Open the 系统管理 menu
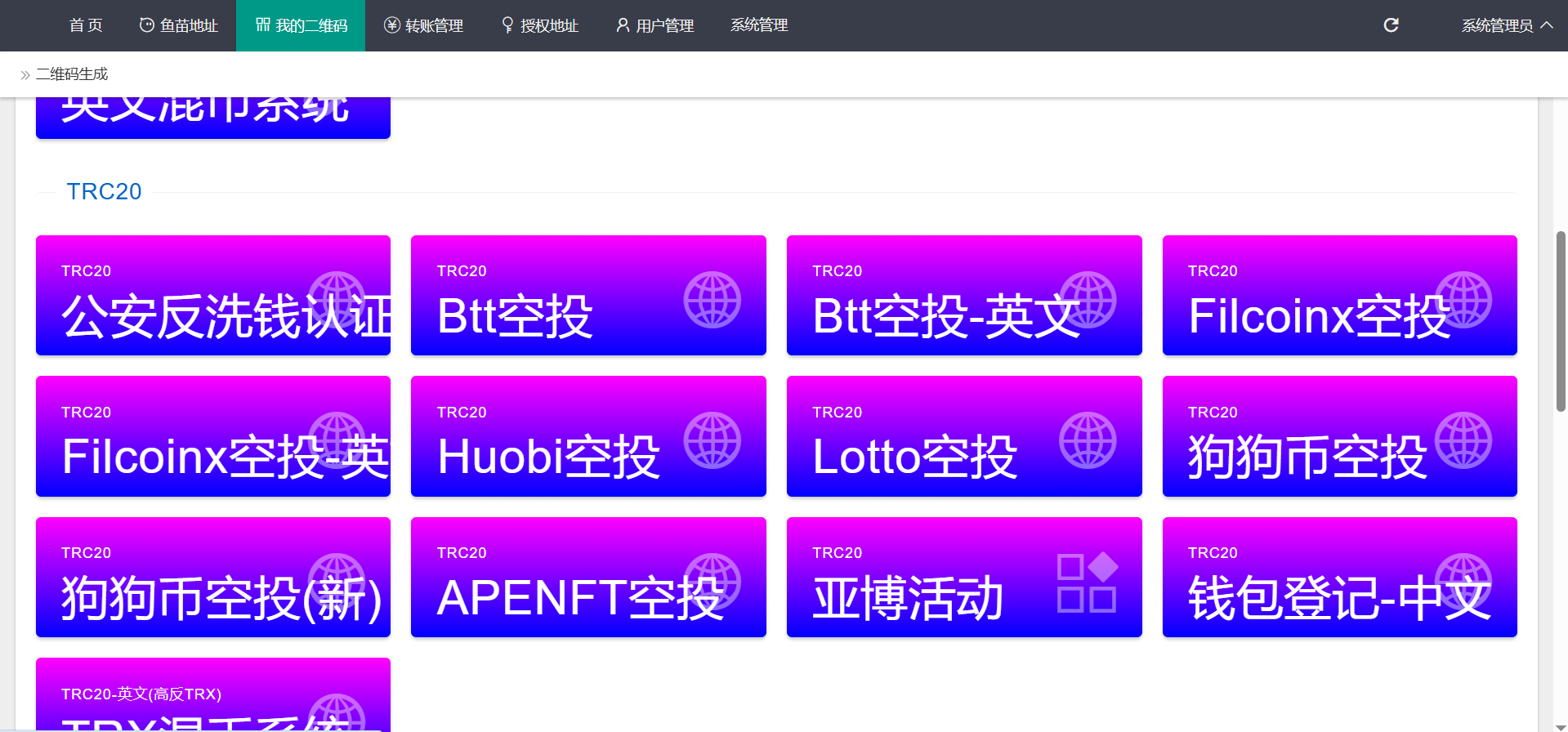Screen dimensions: 1568x732 759,25
